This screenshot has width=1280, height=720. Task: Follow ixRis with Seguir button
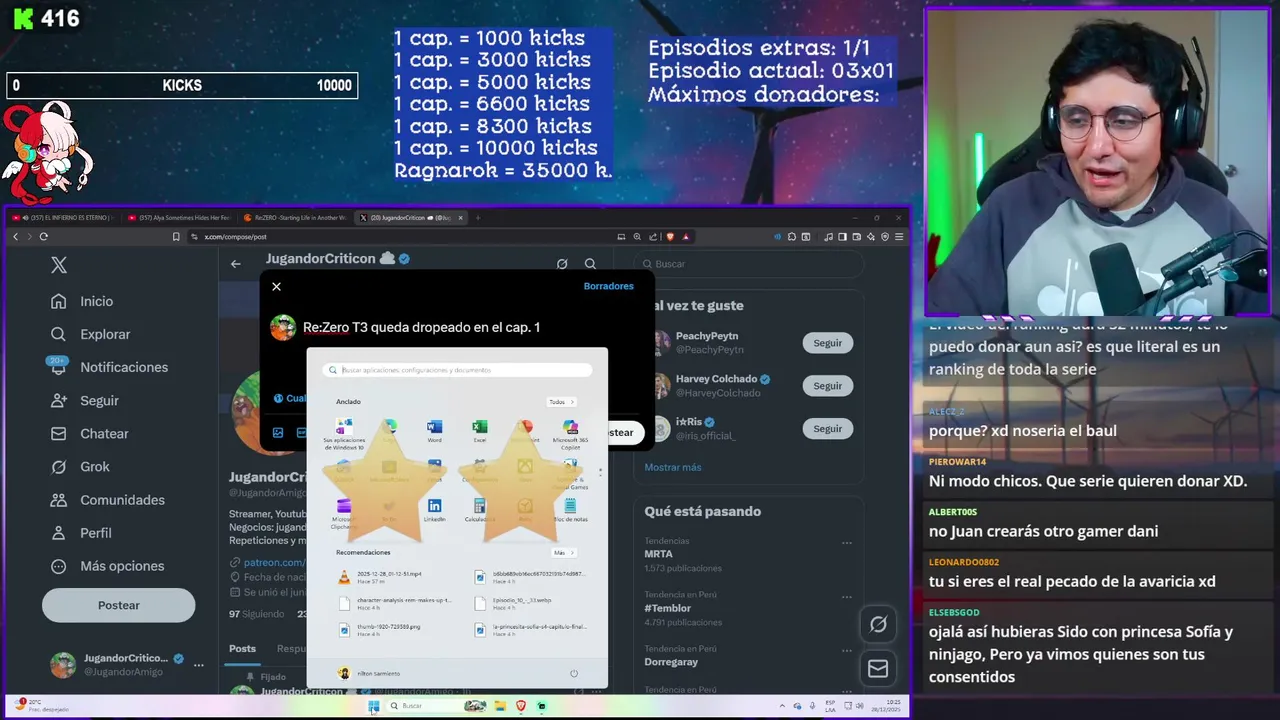[x=827, y=428]
